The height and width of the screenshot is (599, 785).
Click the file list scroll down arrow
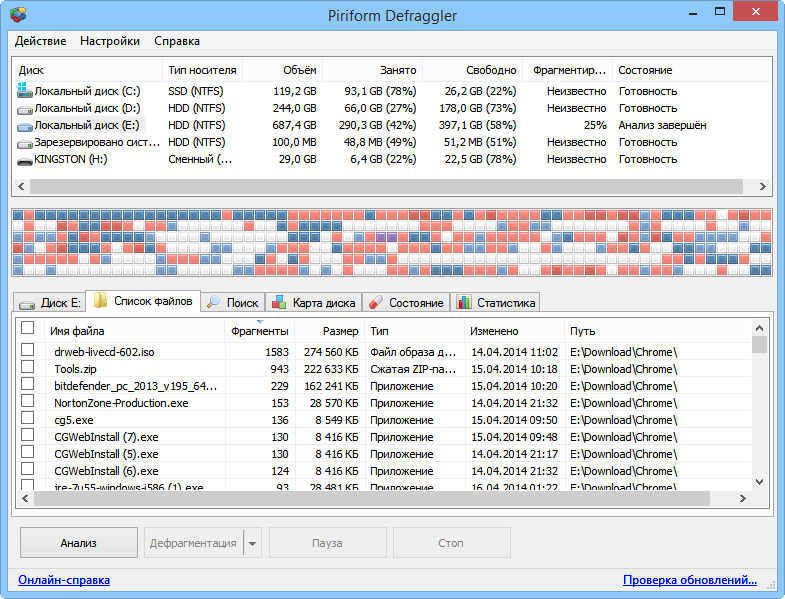(759, 482)
